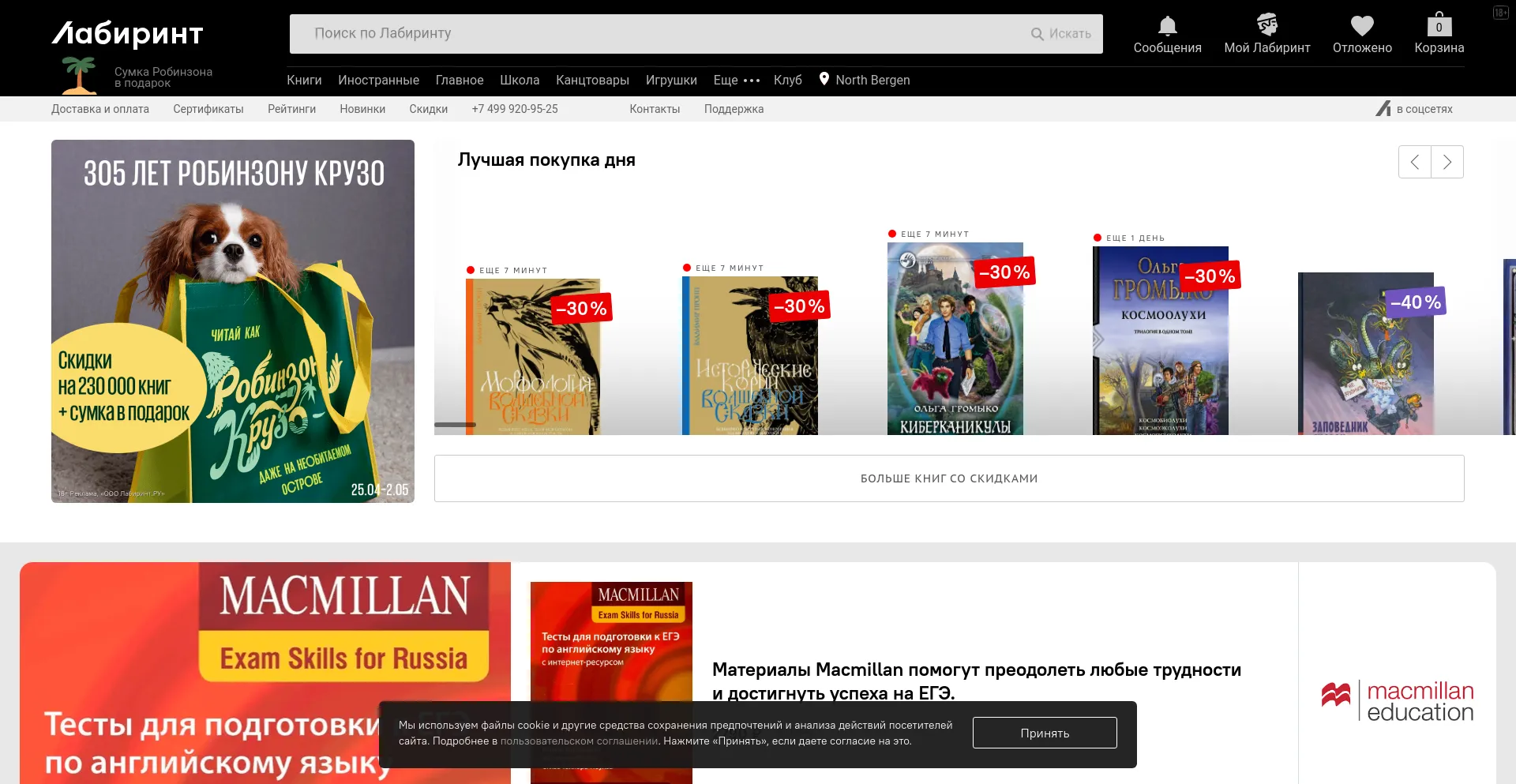Click the −30% badge on Киберканикулы
This screenshot has width=1516, height=784.
[1004, 272]
